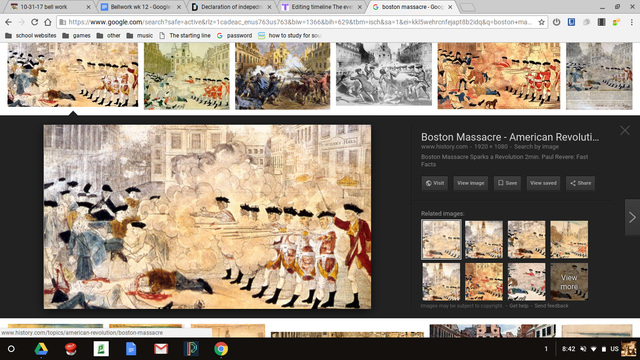
Task: Click the large Boston Massacre preview image
Action: point(207,217)
